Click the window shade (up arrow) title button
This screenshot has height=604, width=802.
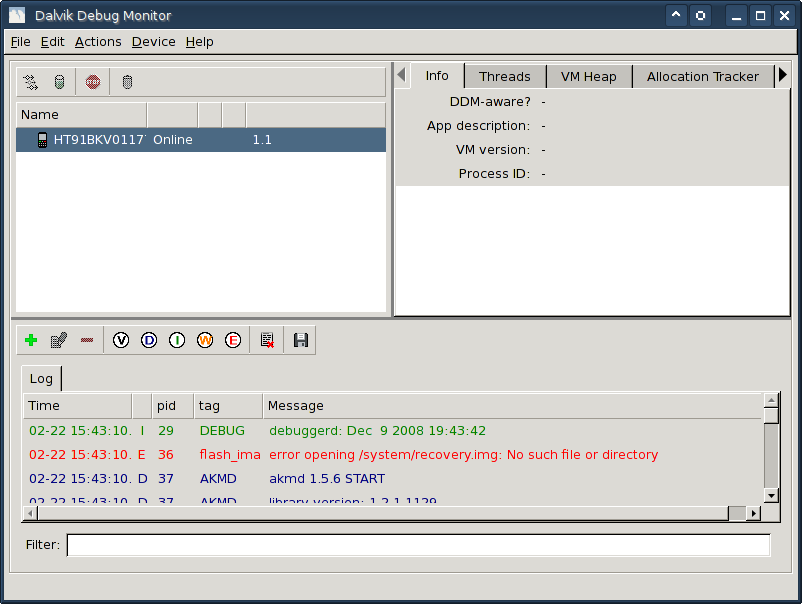tap(676, 15)
